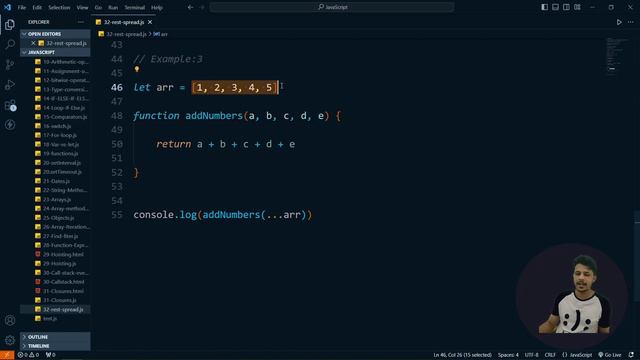Go forward with the right arrow
Screen dimensions: 640x360
202,7
